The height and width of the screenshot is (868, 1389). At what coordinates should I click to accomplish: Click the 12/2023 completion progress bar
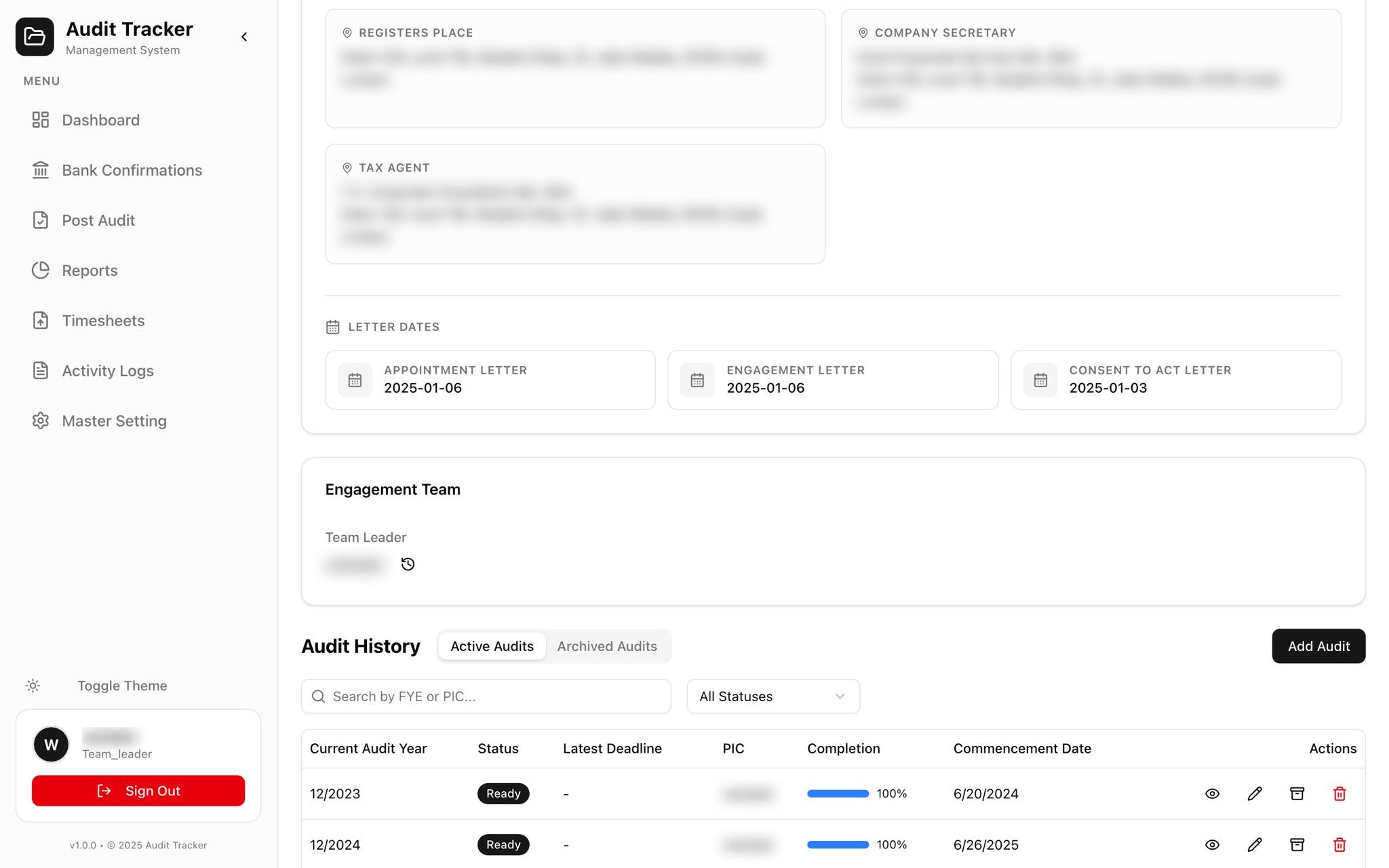tap(838, 793)
